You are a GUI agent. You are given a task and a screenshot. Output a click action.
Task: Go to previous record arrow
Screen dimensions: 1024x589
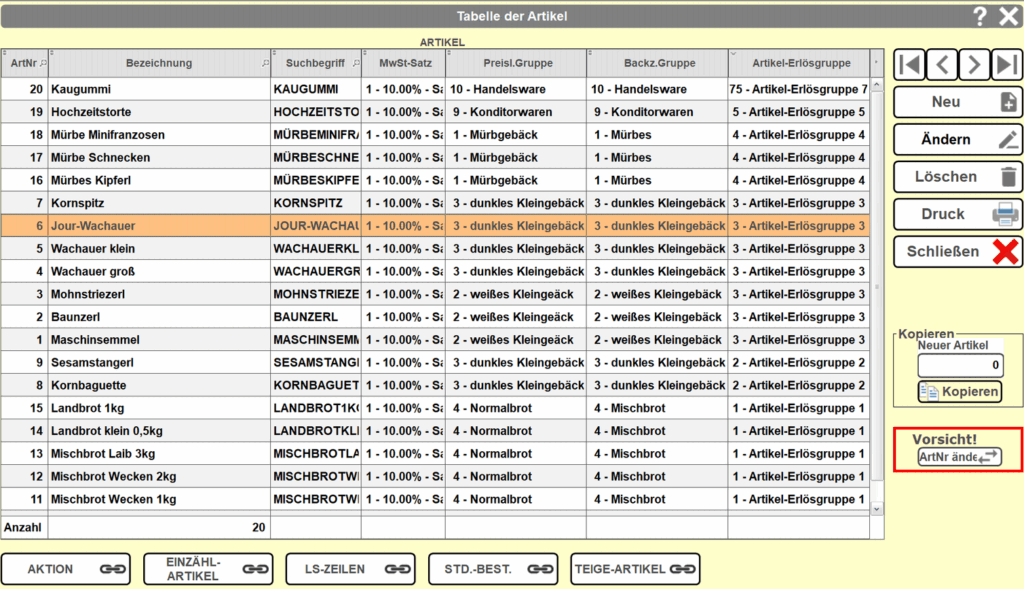(x=942, y=65)
